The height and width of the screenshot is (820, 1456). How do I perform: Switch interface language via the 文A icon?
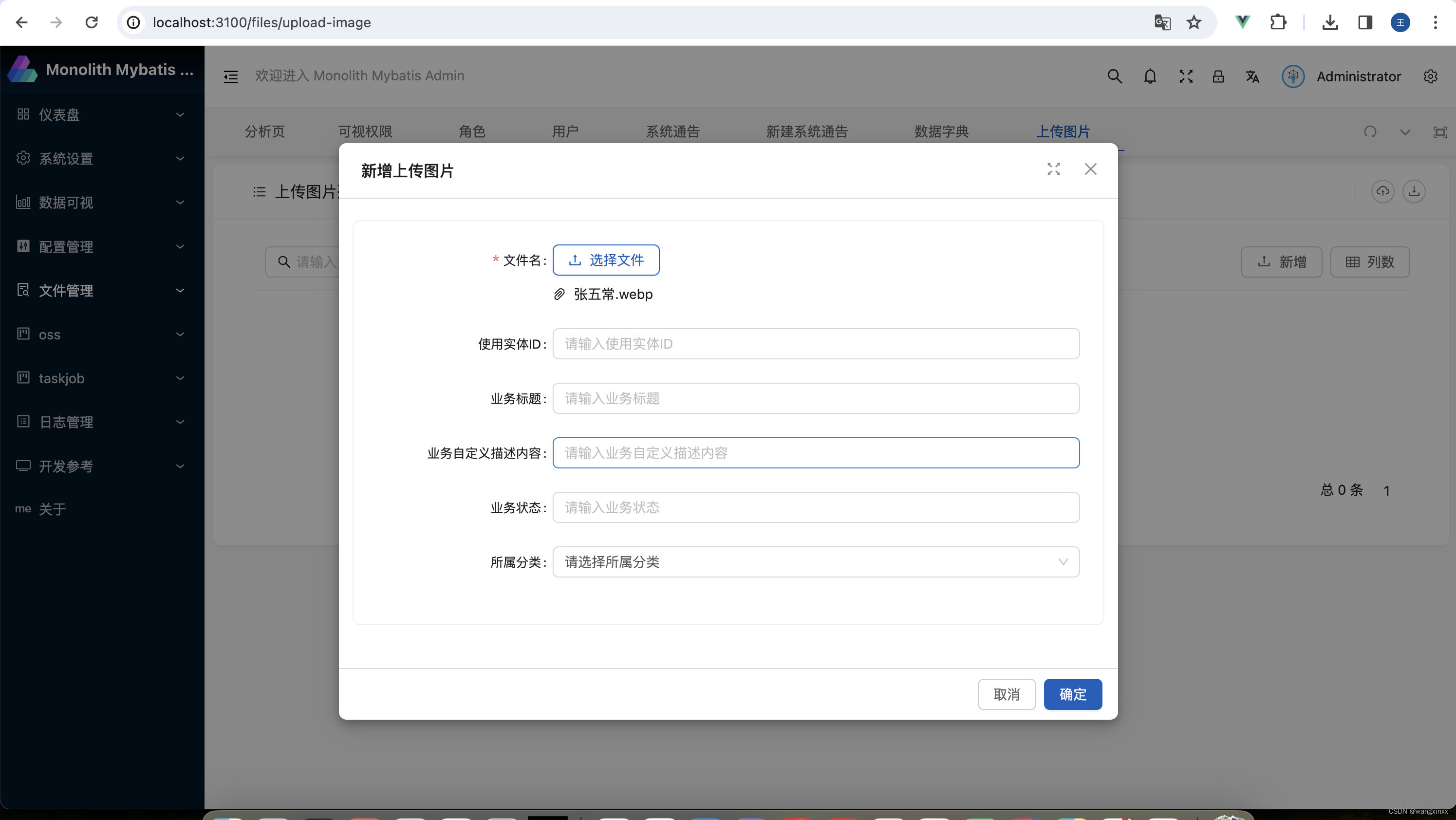pyautogui.click(x=1252, y=76)
